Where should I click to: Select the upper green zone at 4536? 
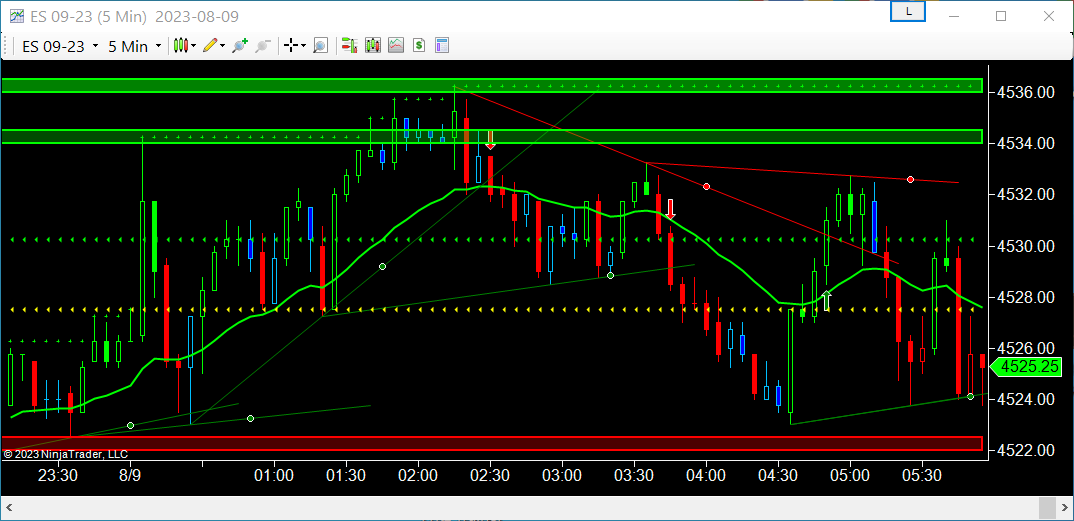[492, 86]
